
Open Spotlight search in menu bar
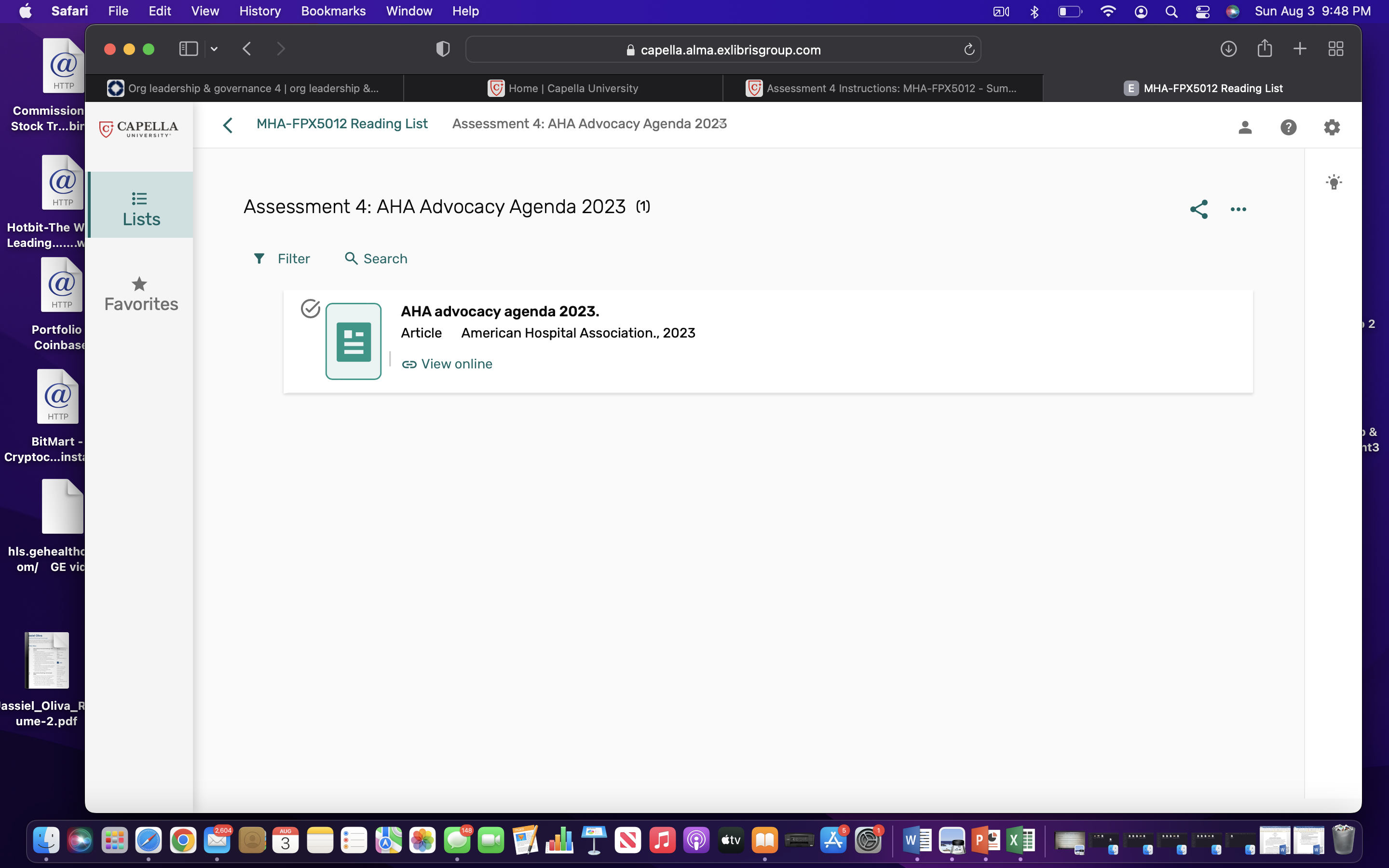pos(1171,12)
